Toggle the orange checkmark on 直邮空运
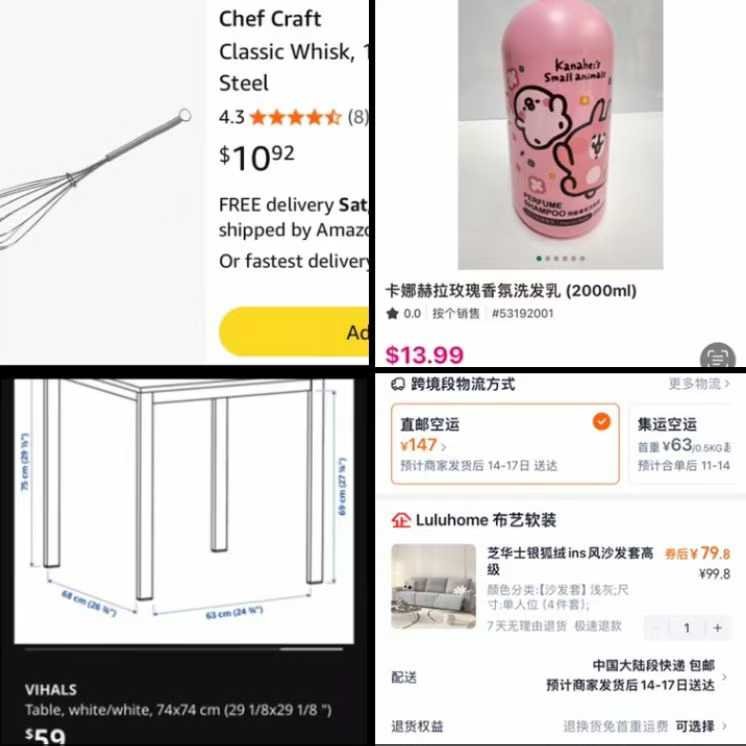The image size is (746, 746). pos(601,422)
